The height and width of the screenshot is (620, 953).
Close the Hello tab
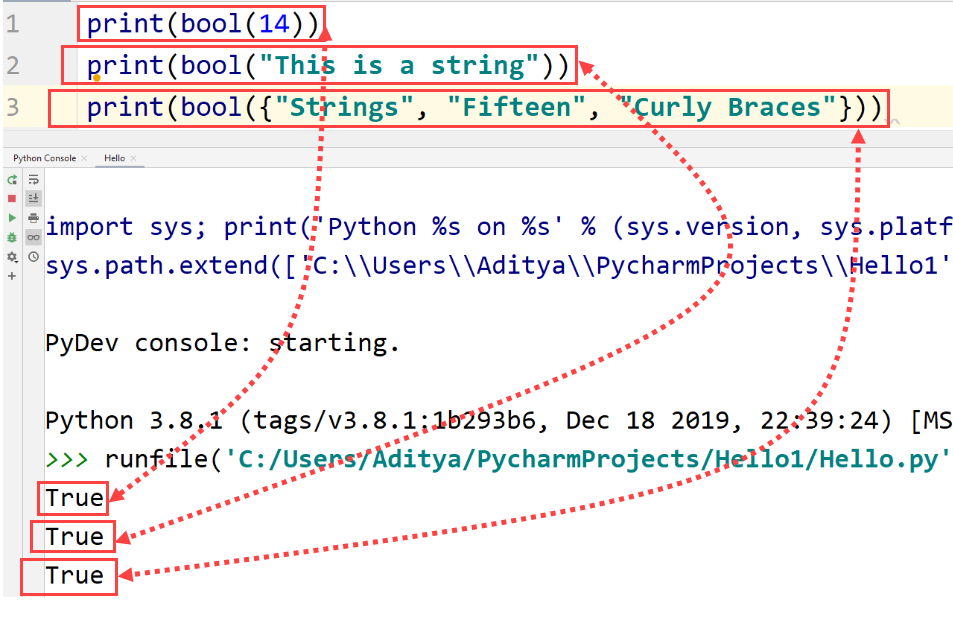coord(134,159)
